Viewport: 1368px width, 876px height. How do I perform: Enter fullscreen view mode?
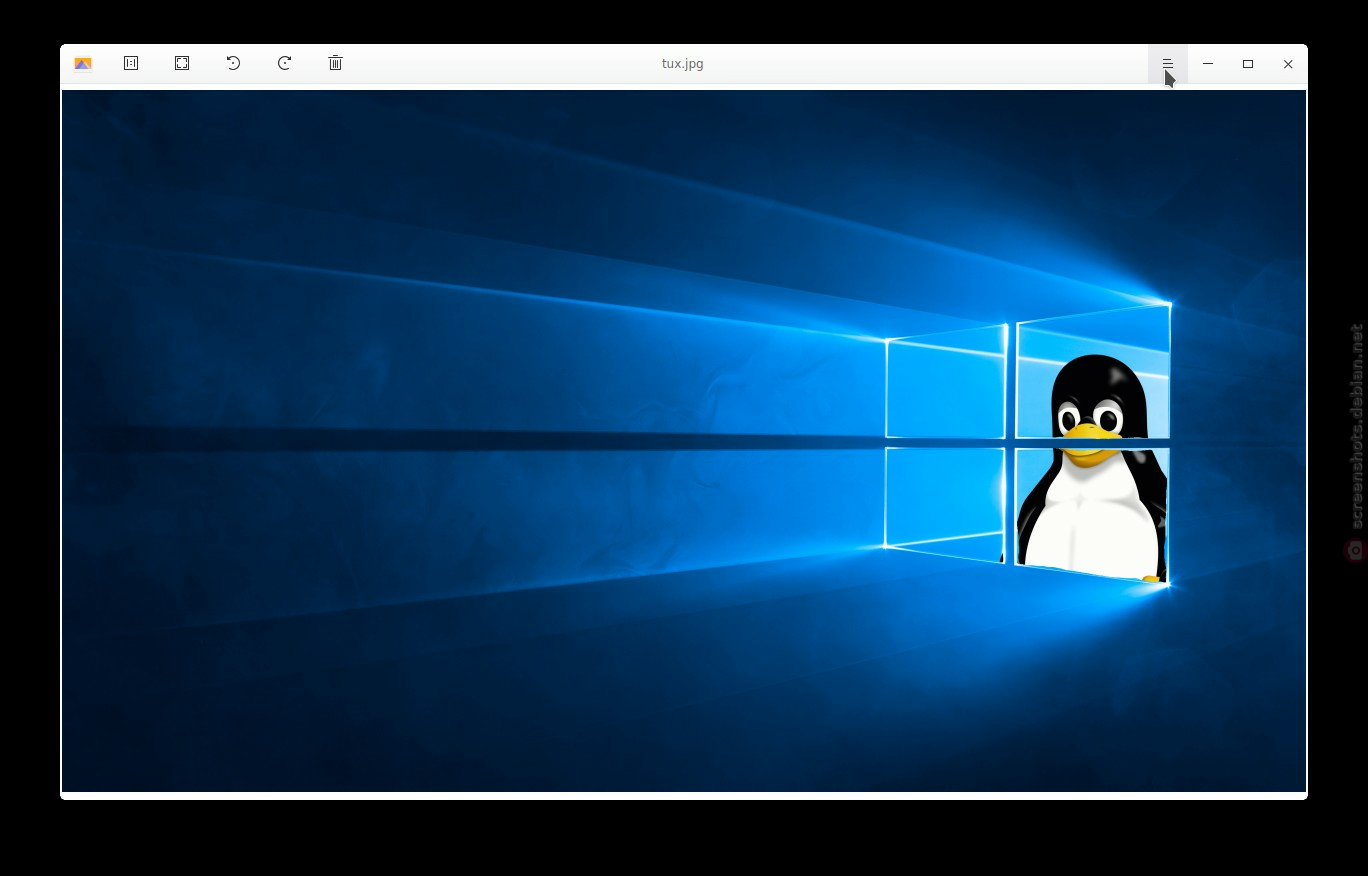pyautogui.click(x=182, y=63)
